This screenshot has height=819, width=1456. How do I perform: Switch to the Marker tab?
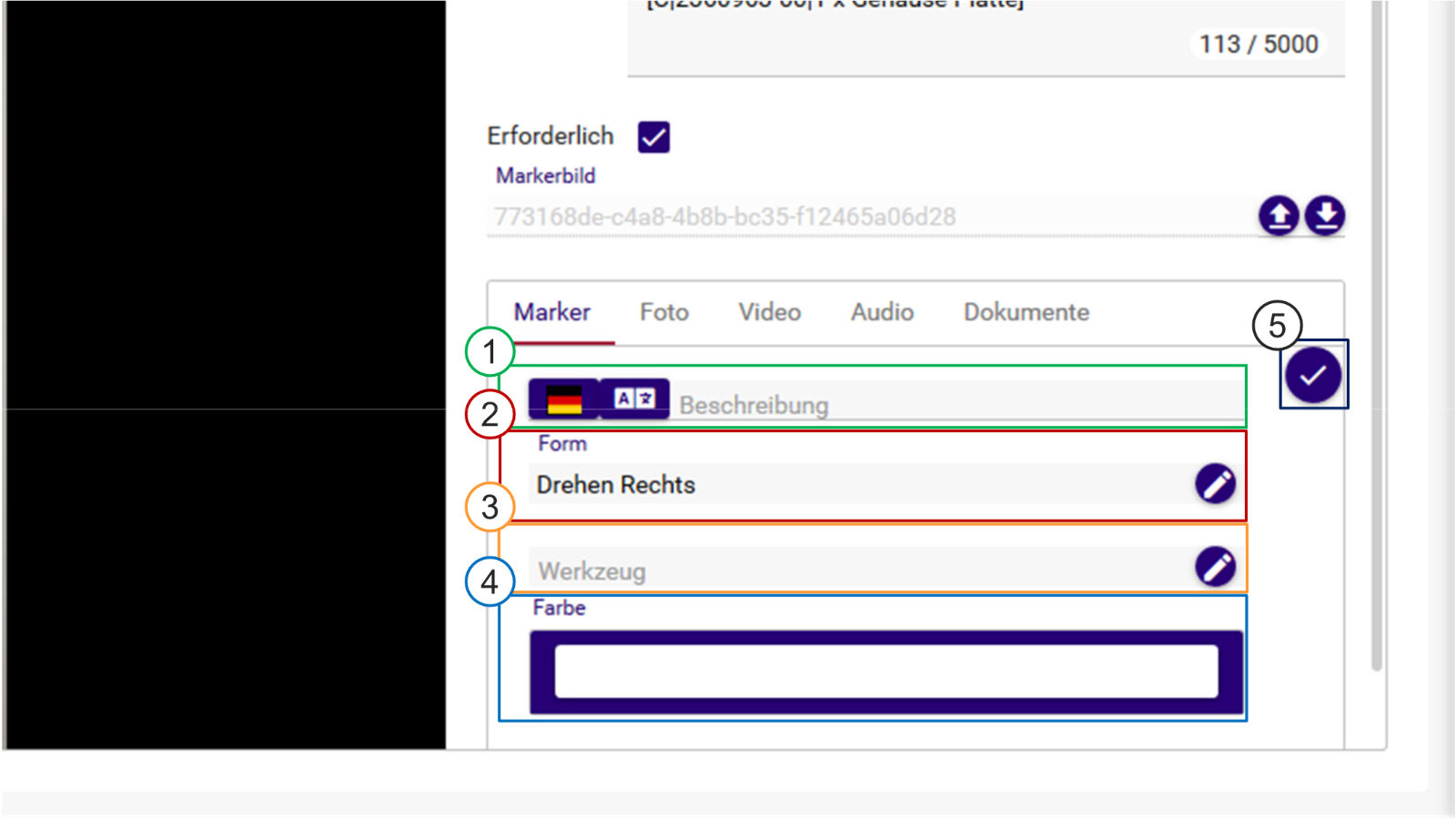click(551, 312)
